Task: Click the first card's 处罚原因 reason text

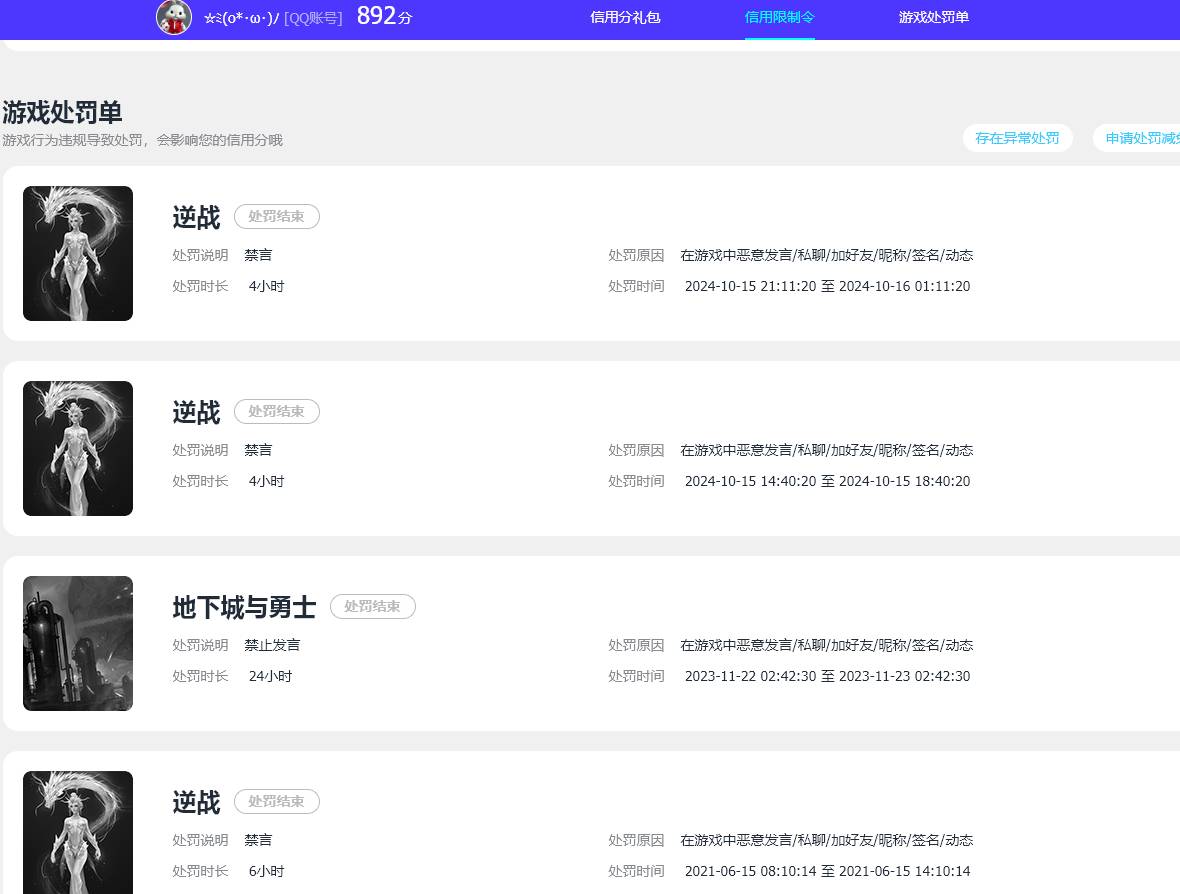Action: [825, 255]
